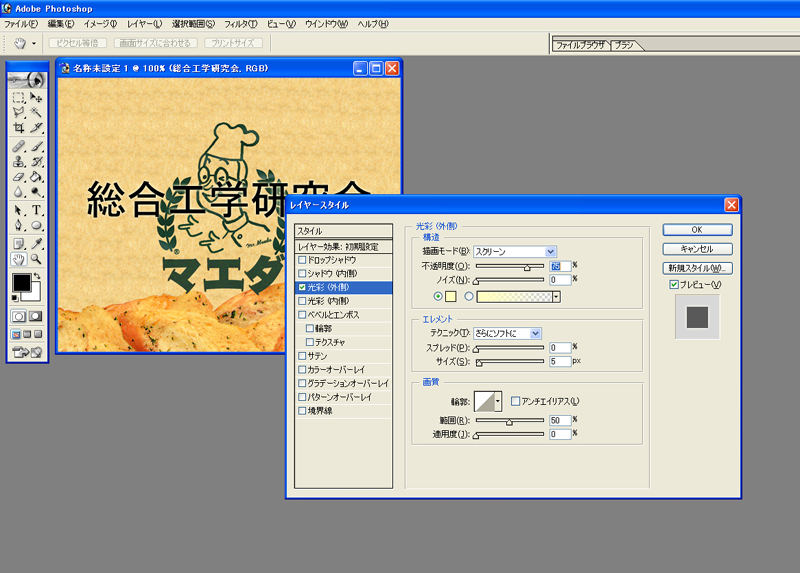Select the Crop tool
The image size is (800, 573).
pyautogui.click(x=19, y=128)
